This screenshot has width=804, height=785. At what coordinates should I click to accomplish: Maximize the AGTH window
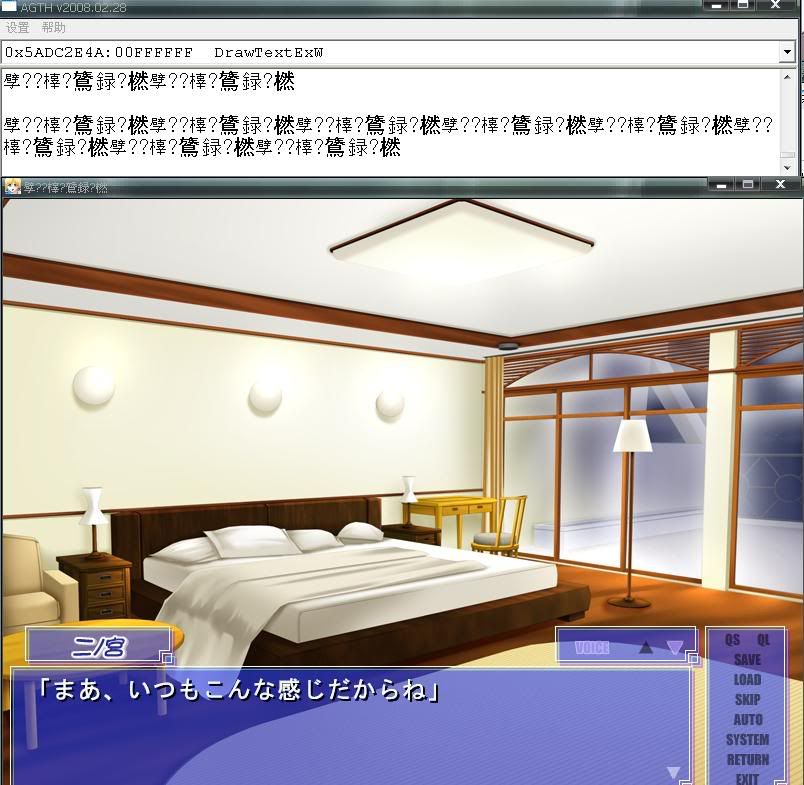click(x=743, y=5)
